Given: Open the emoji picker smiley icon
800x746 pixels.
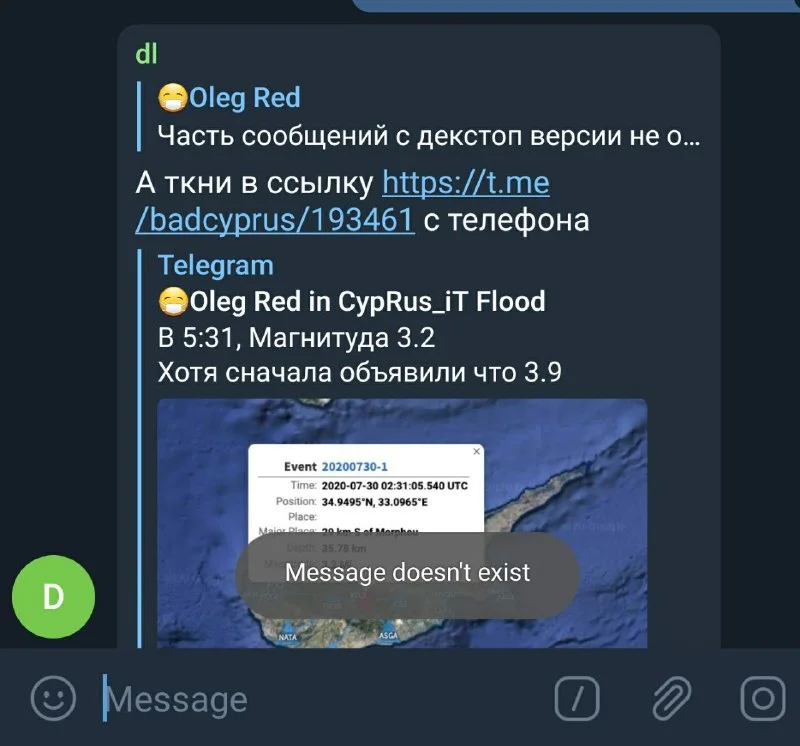Looking at the screenshot, I should click(x=53, y=698).
